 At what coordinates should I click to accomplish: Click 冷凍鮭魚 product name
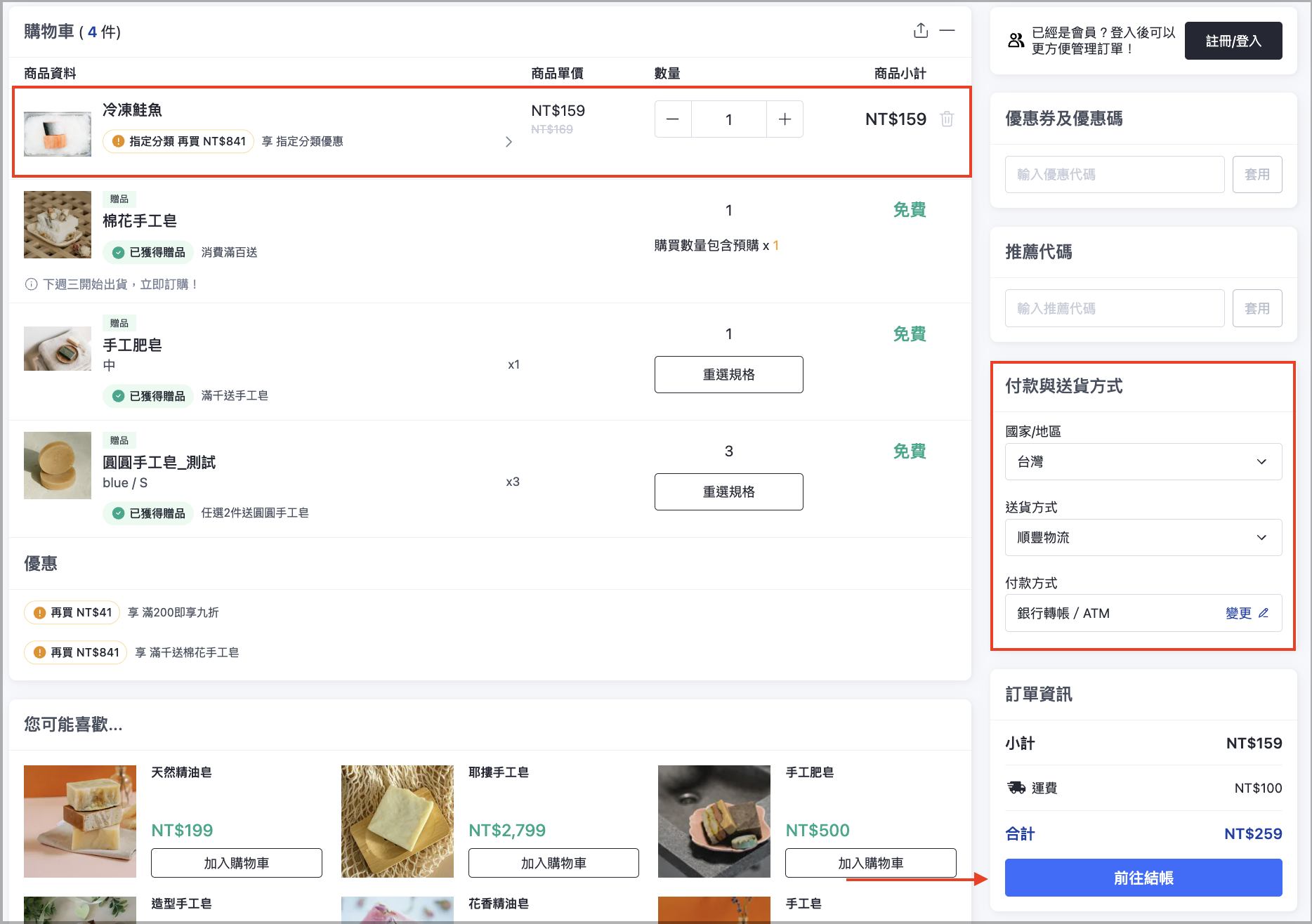(132, 110)
